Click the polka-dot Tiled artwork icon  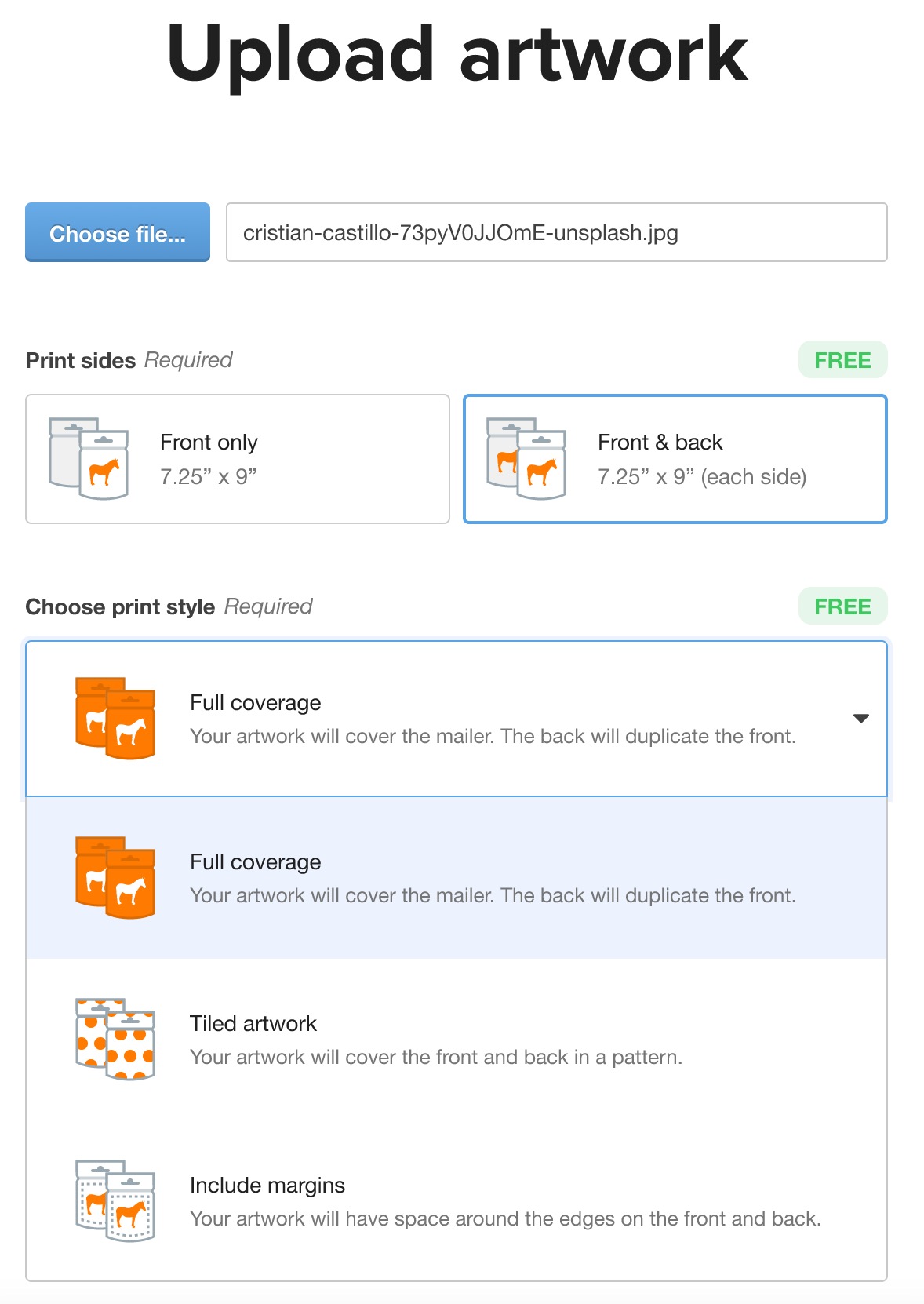tap(115, 1040)
